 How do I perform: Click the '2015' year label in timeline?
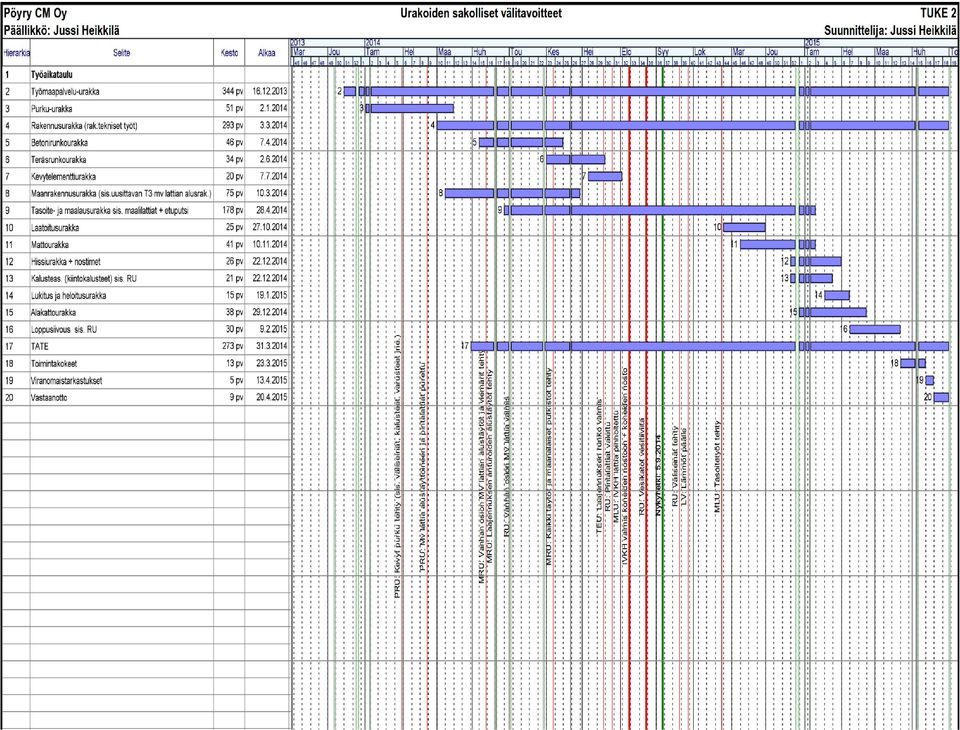point(812,43)
